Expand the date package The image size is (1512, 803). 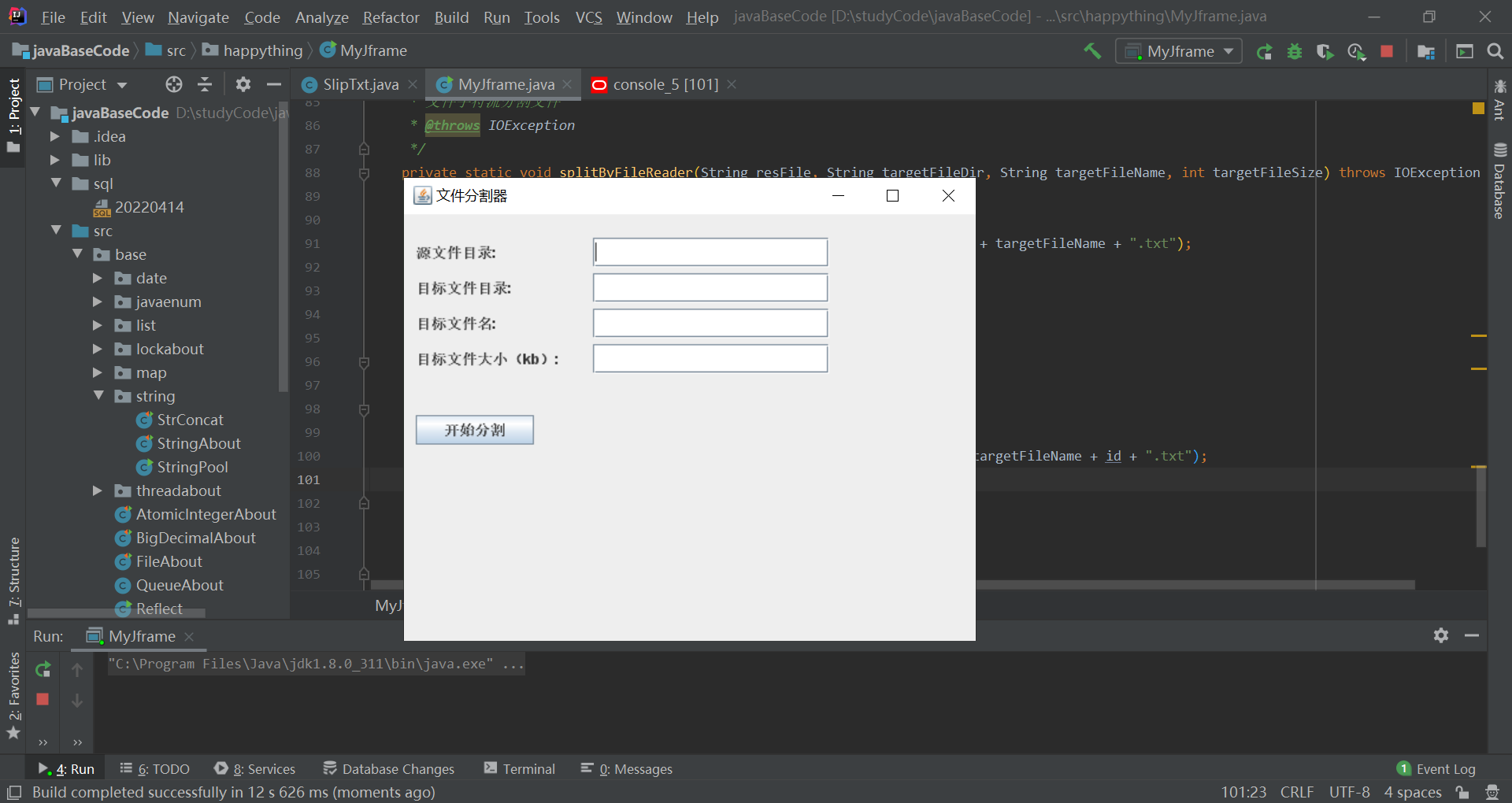click(x=98, y=278)
